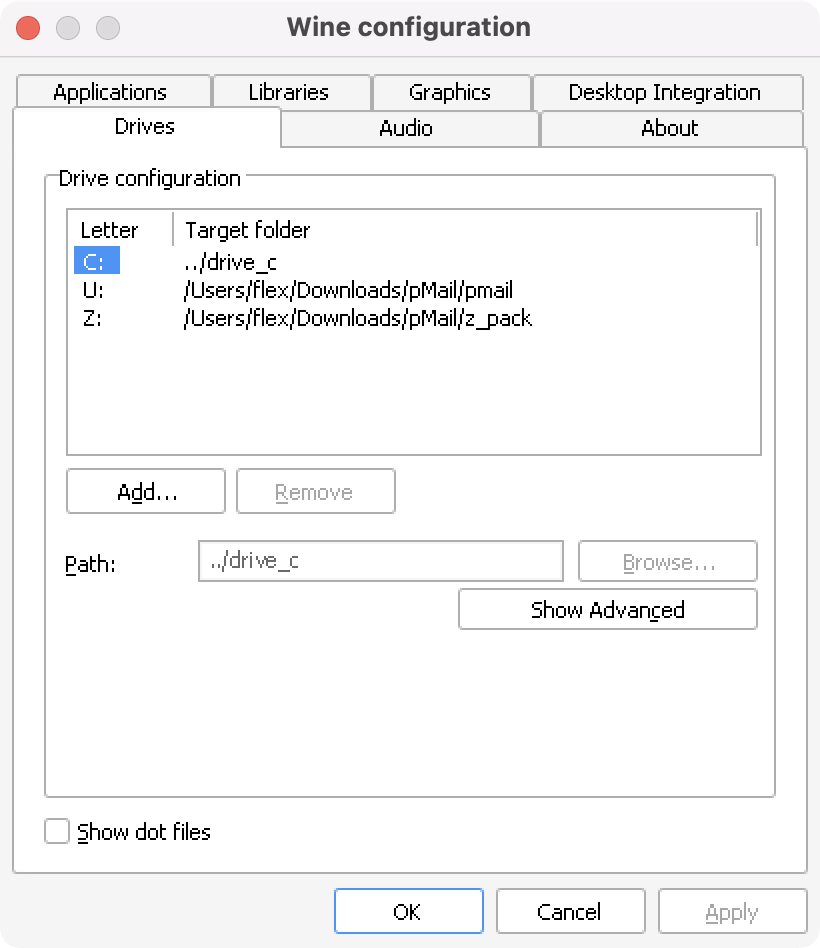Click the z_pack target folder path
This screenshot has height=948, width=820.
358,319
